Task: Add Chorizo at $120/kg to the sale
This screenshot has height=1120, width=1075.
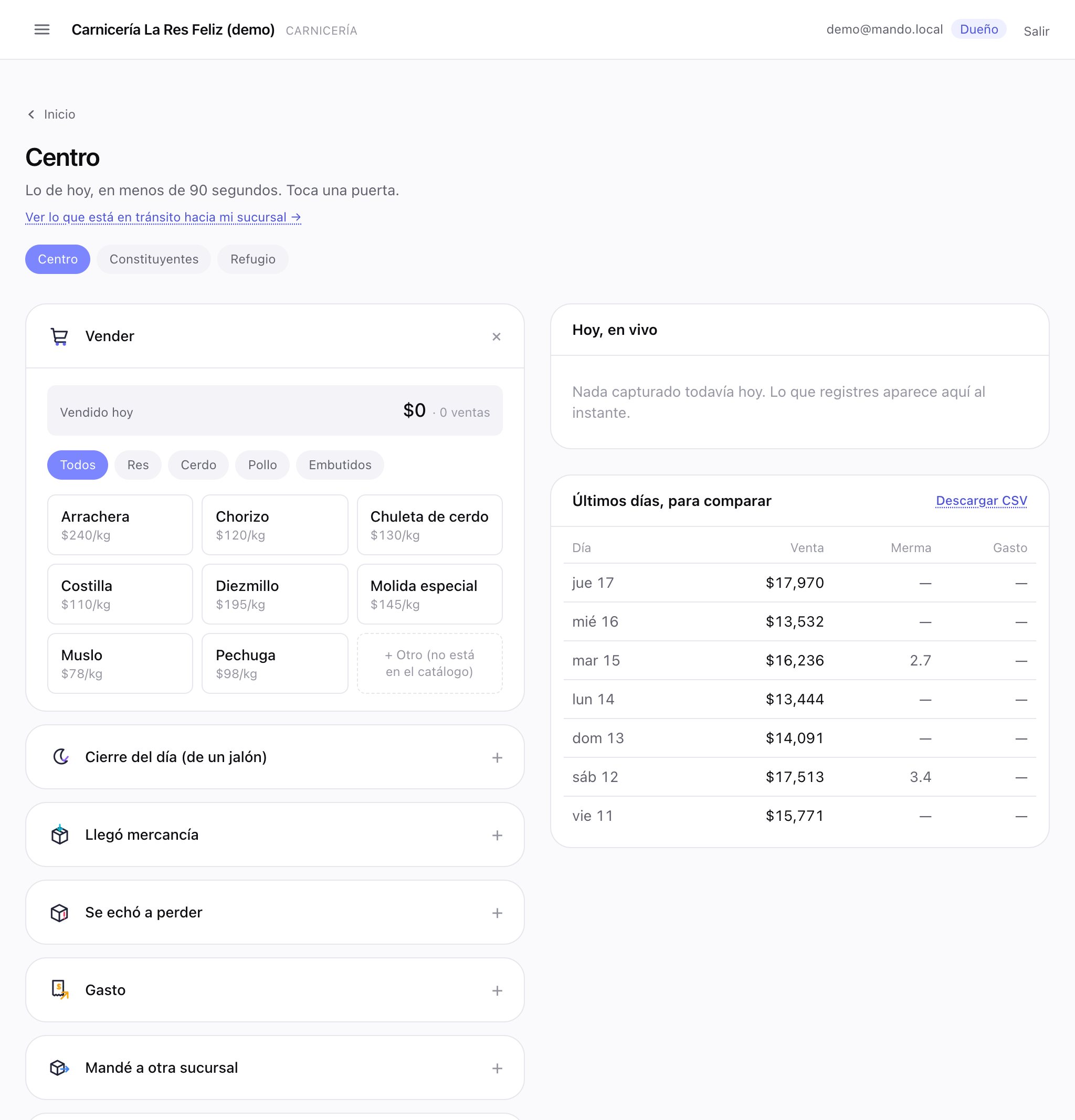Action: tap(275, 525)
